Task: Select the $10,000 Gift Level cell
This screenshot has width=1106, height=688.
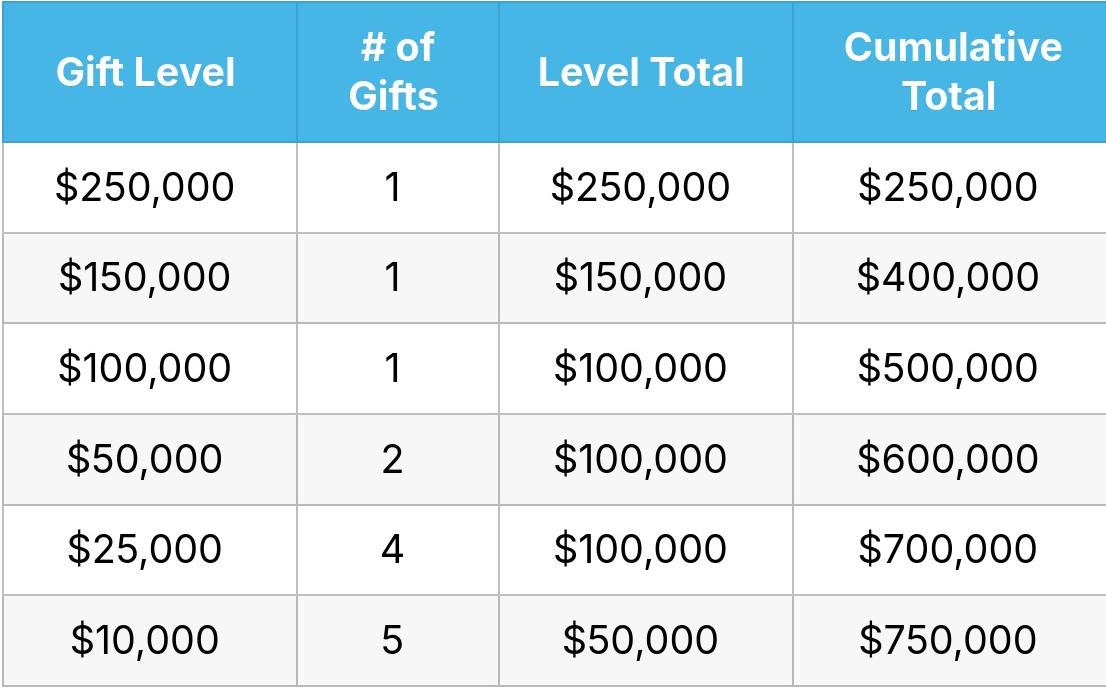Action: point(146,640)
